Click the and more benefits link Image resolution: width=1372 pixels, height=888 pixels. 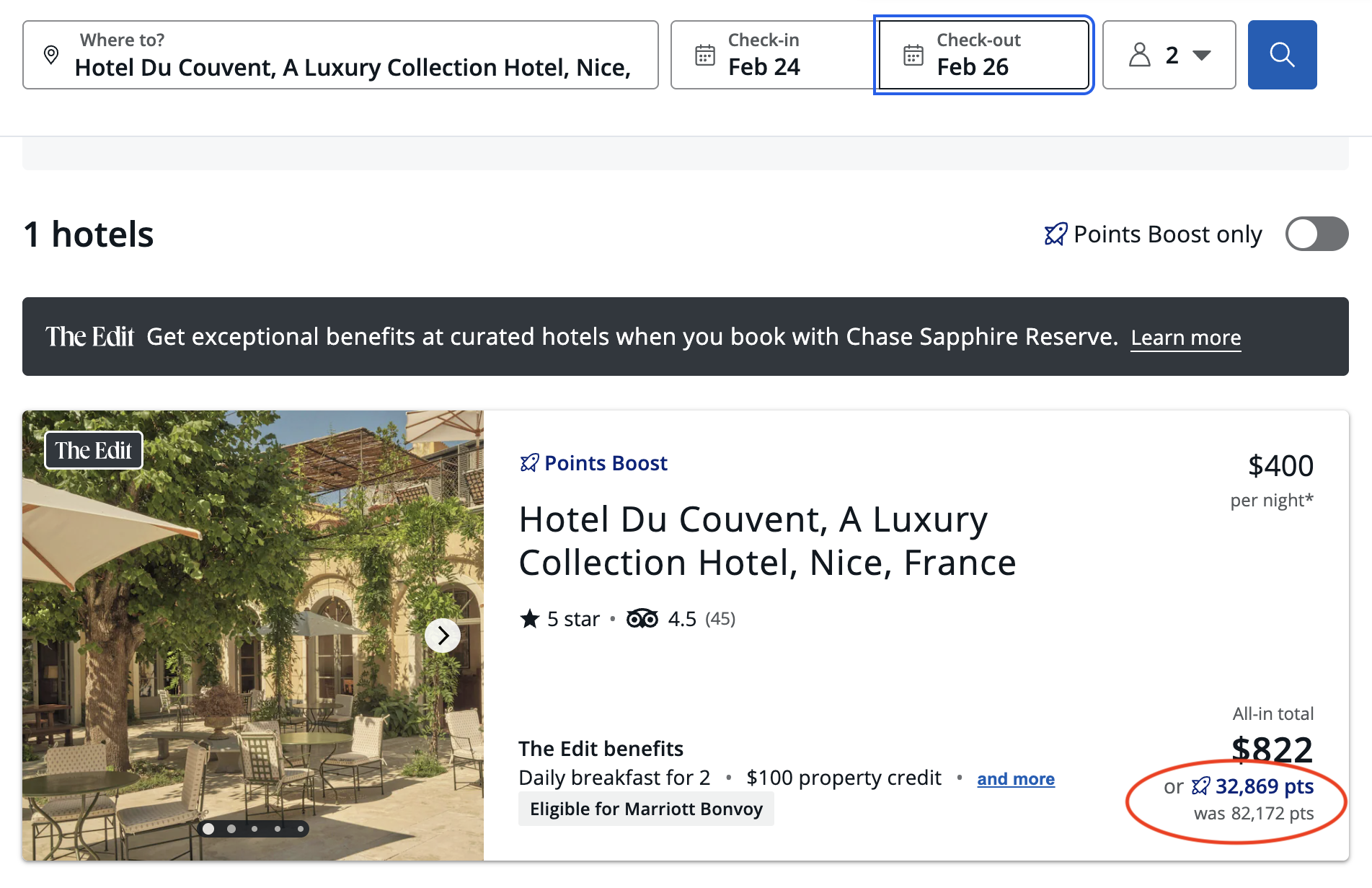pyautogui.click(x=1016, y=778)
